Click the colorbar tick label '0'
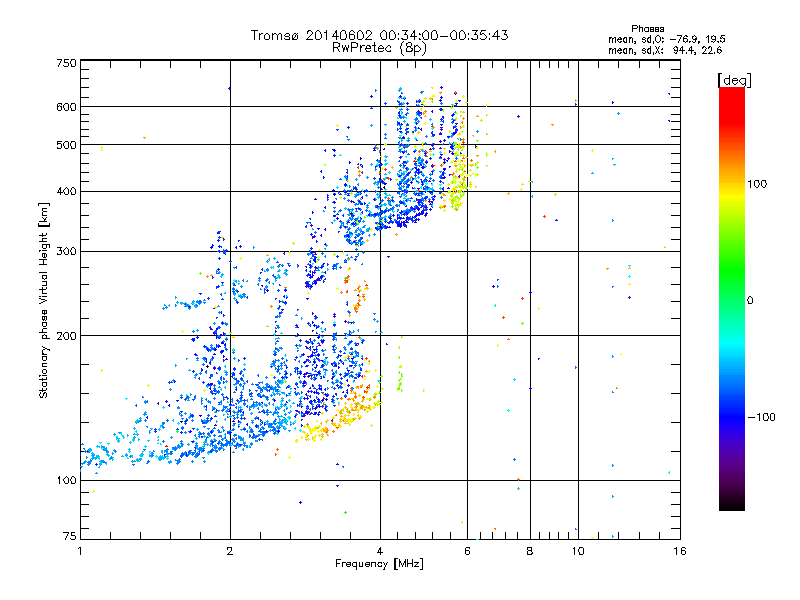800x600 pixels. click(x=750, y=301)
